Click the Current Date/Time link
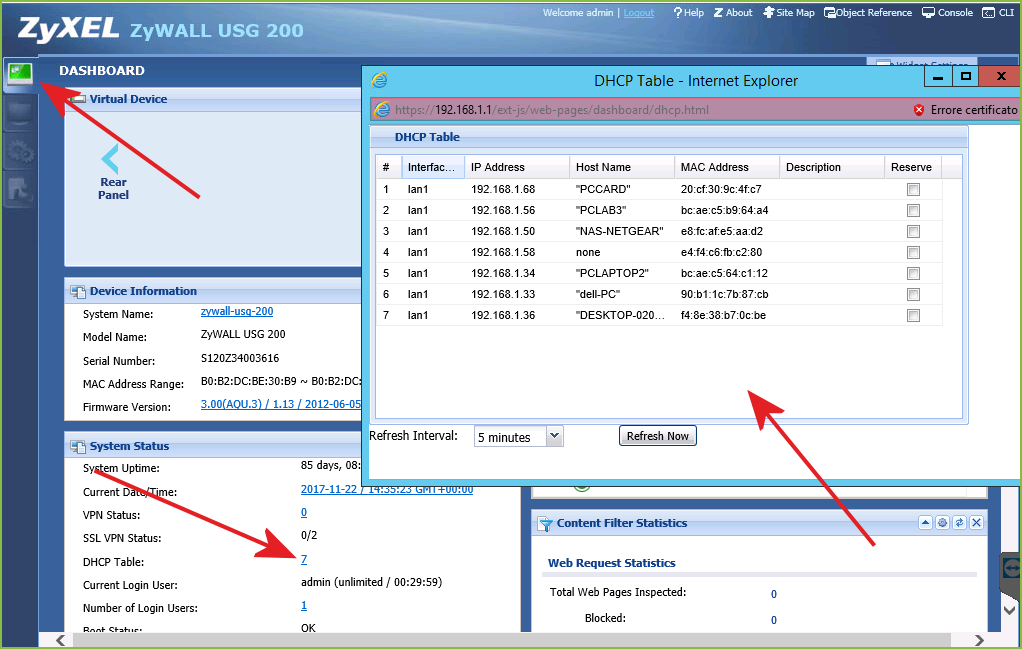 387,489
